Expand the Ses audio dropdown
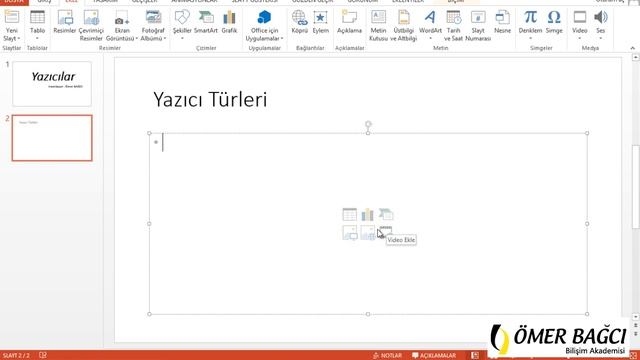640x360 pixels. [600, 39]
